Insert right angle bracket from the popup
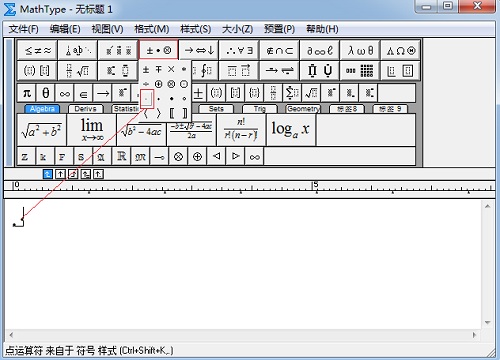The height and width of the screenshot is (360, 500). tap(159, 114)
